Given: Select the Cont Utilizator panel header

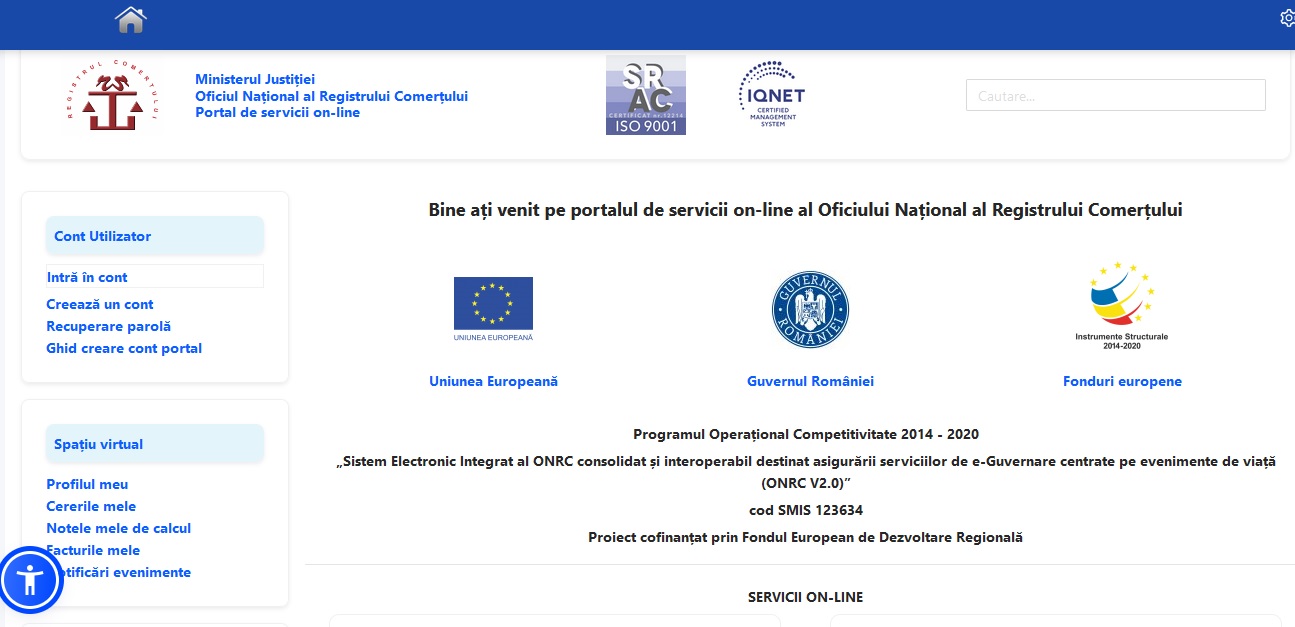Looking at the screenshot, I should click(102, 236).
